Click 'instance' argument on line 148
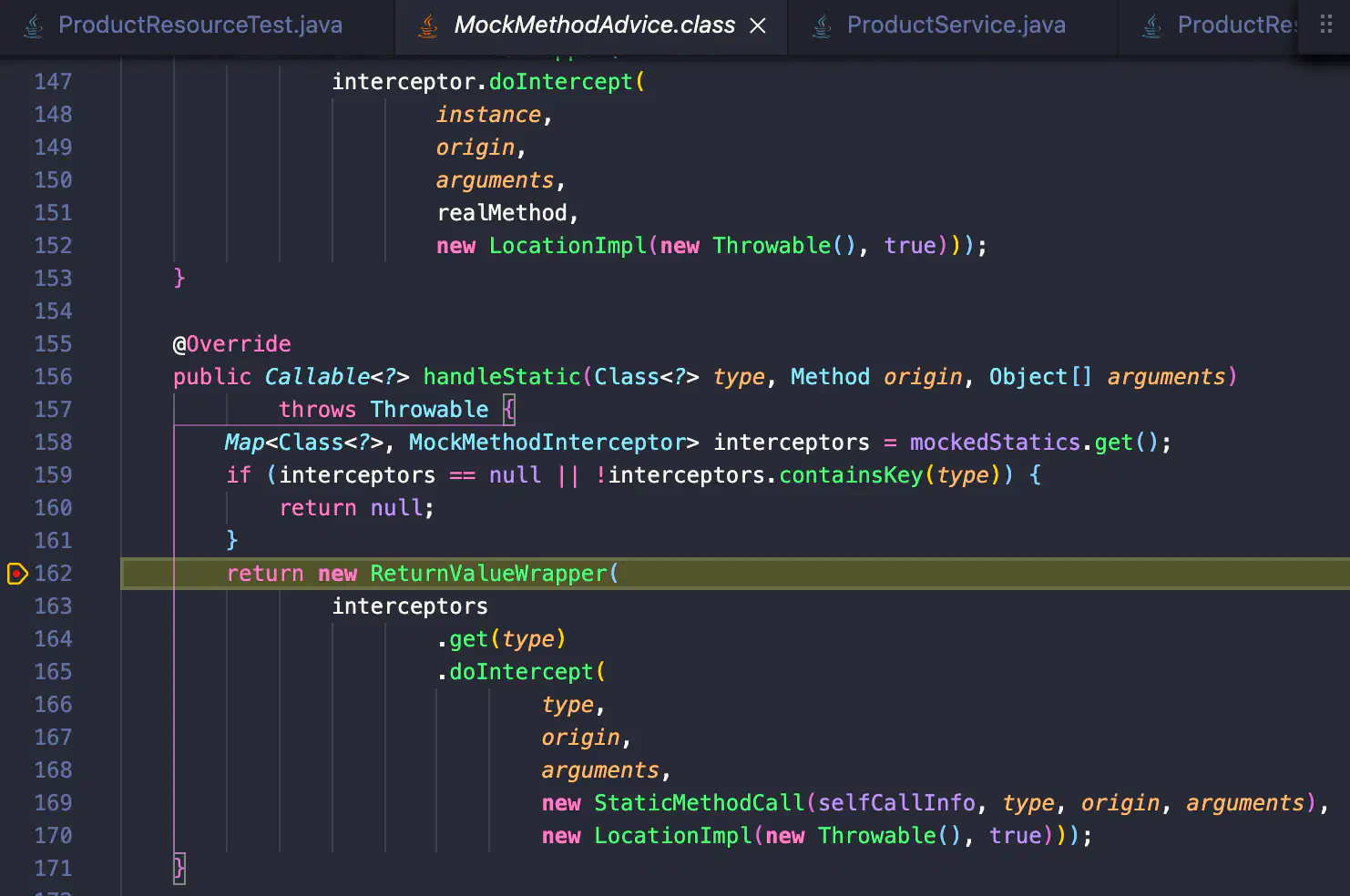 pyautogui.click(x=488, y=115)
